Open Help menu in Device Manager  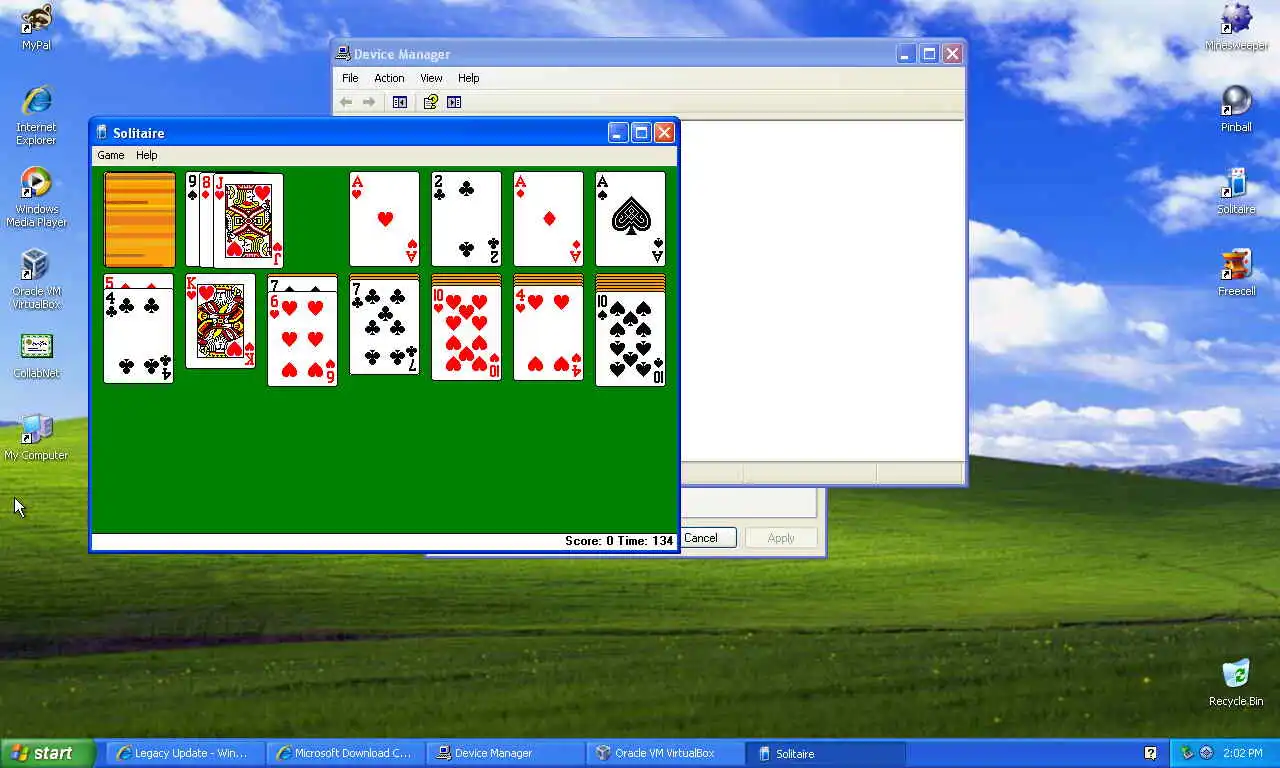coord(469,78)
